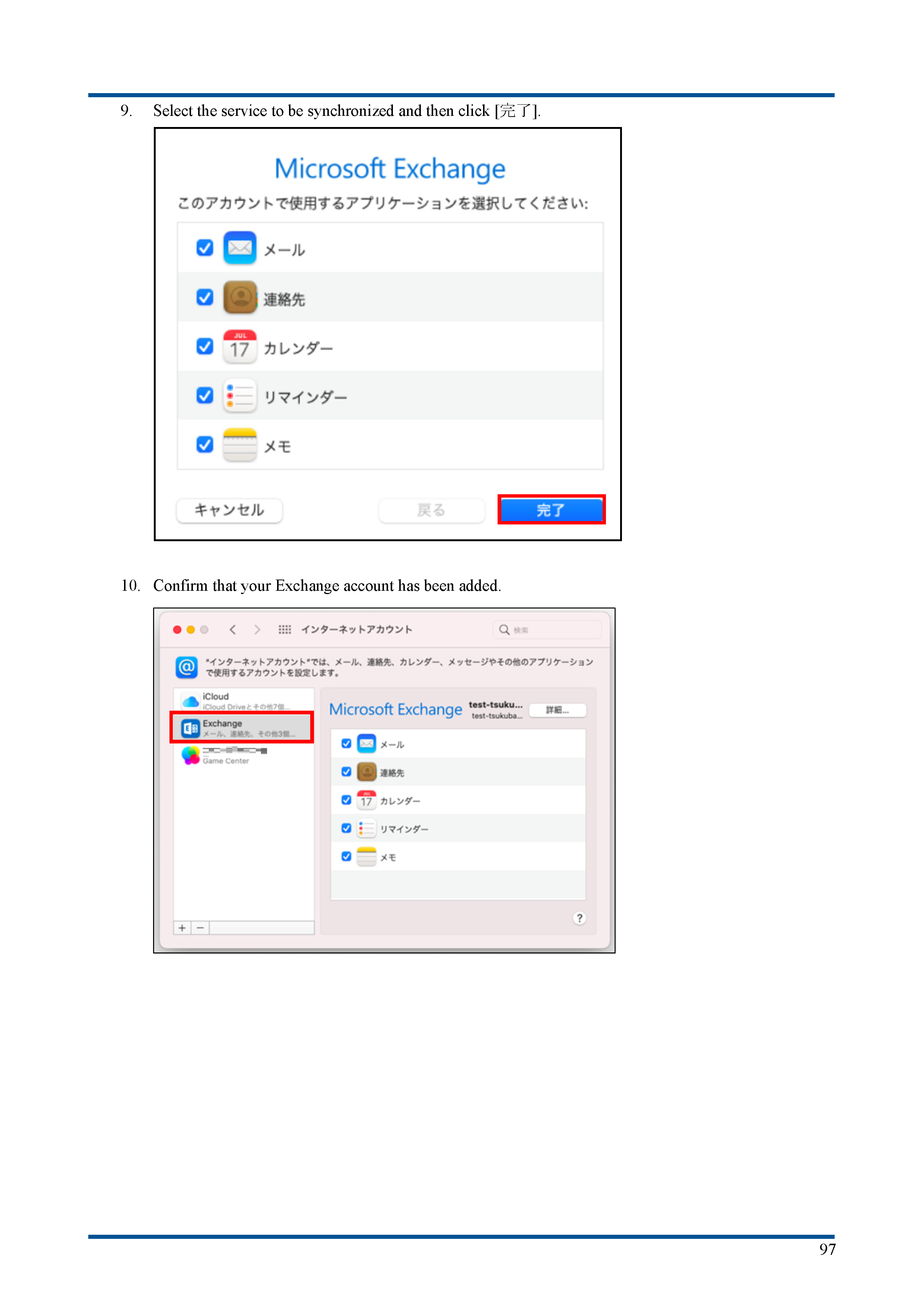Viewport: 924px width, 1307px height.
Task: Open the help question mark icon
Action: [x=580, y=918]
